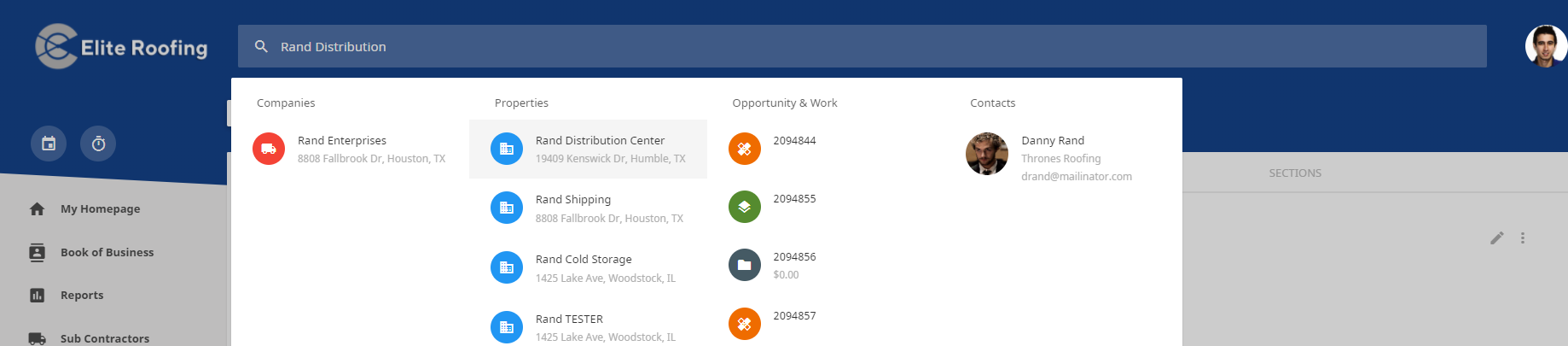
Task: Click the search magnifier icon
Action: coord(261,46)
